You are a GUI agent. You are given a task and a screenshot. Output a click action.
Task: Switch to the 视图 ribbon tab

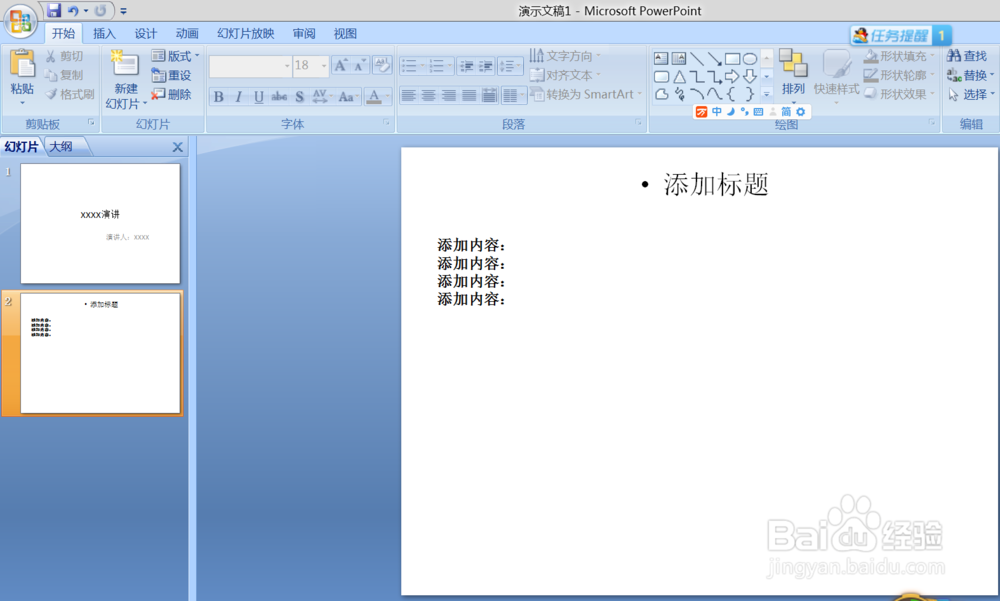pyautogui.click(x=345, y=34)
